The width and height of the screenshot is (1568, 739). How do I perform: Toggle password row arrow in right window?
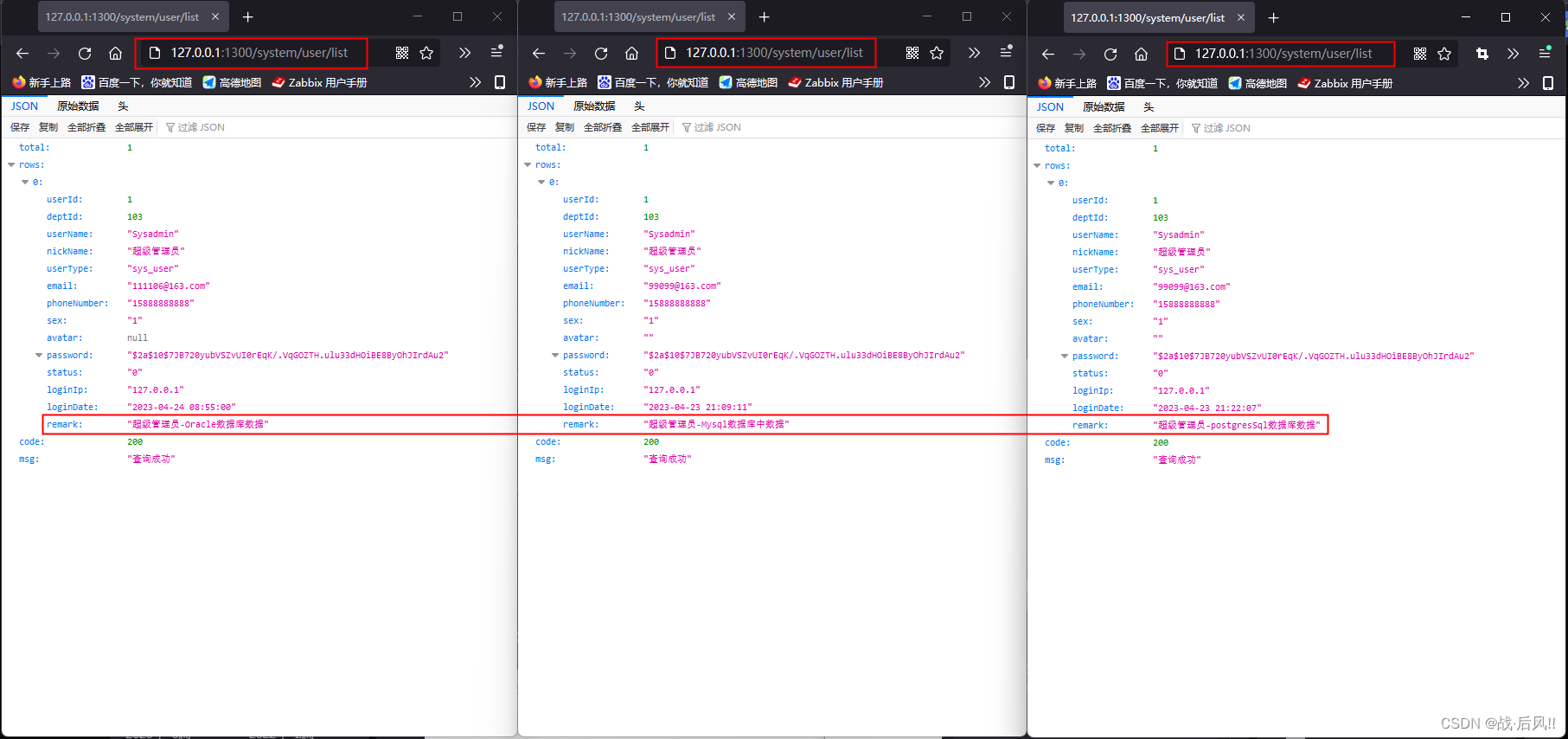[1065, 356]
